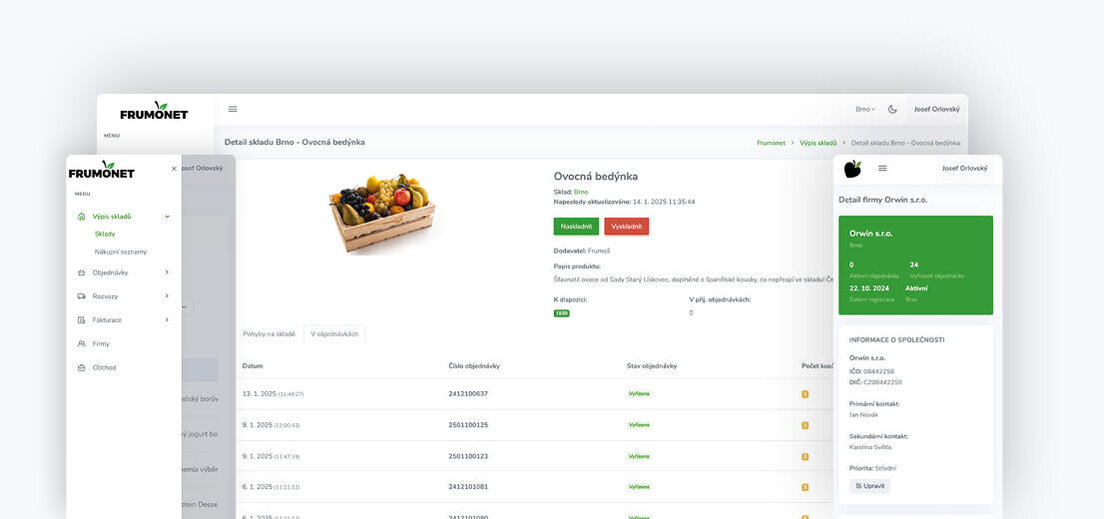
Task: Click the invoice icon beside Fakturace
Action: (x=81, y=320)
